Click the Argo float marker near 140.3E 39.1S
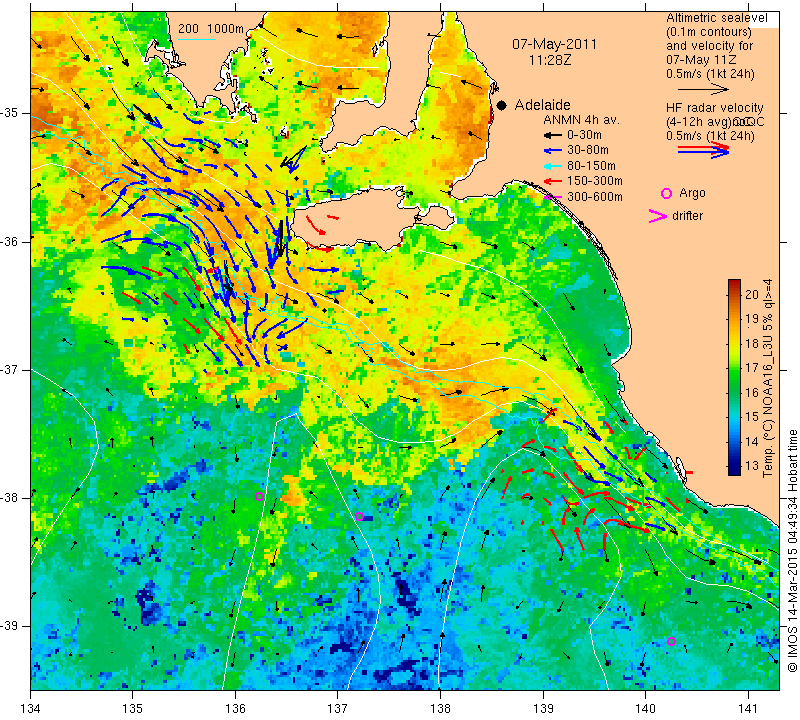The width and height of the screenshot is (800, 720). pyautogui.click(x=671, y=641)
